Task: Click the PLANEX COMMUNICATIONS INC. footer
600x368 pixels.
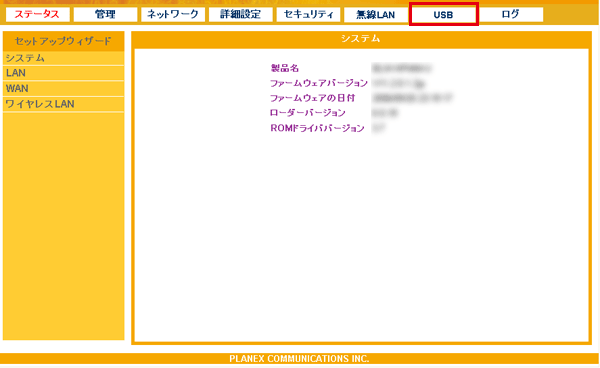Action: coord(299,359)
